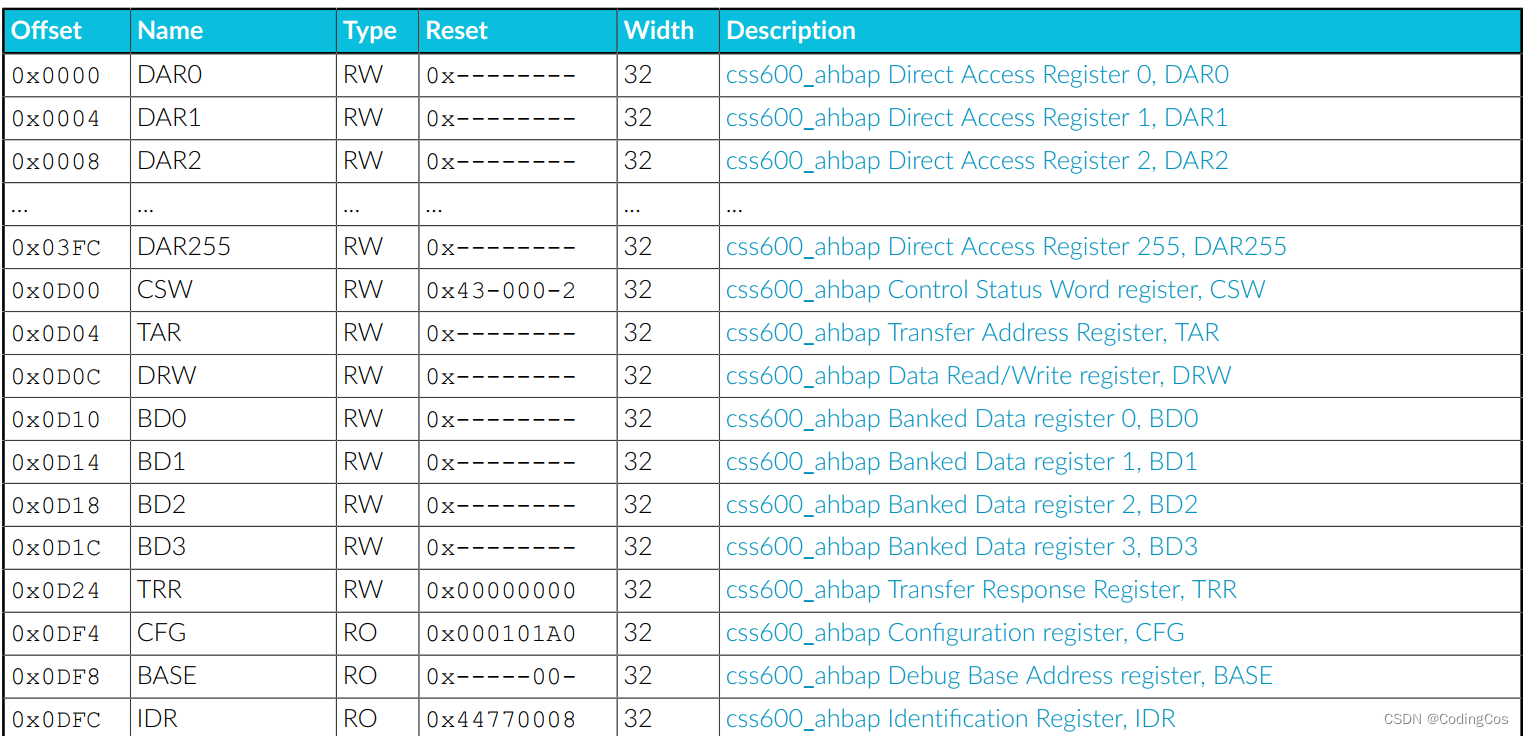Open the Direct Access Register 2, DAR2 link
Viewport: 1524px width, 736px height.
[x=977, y=161]
